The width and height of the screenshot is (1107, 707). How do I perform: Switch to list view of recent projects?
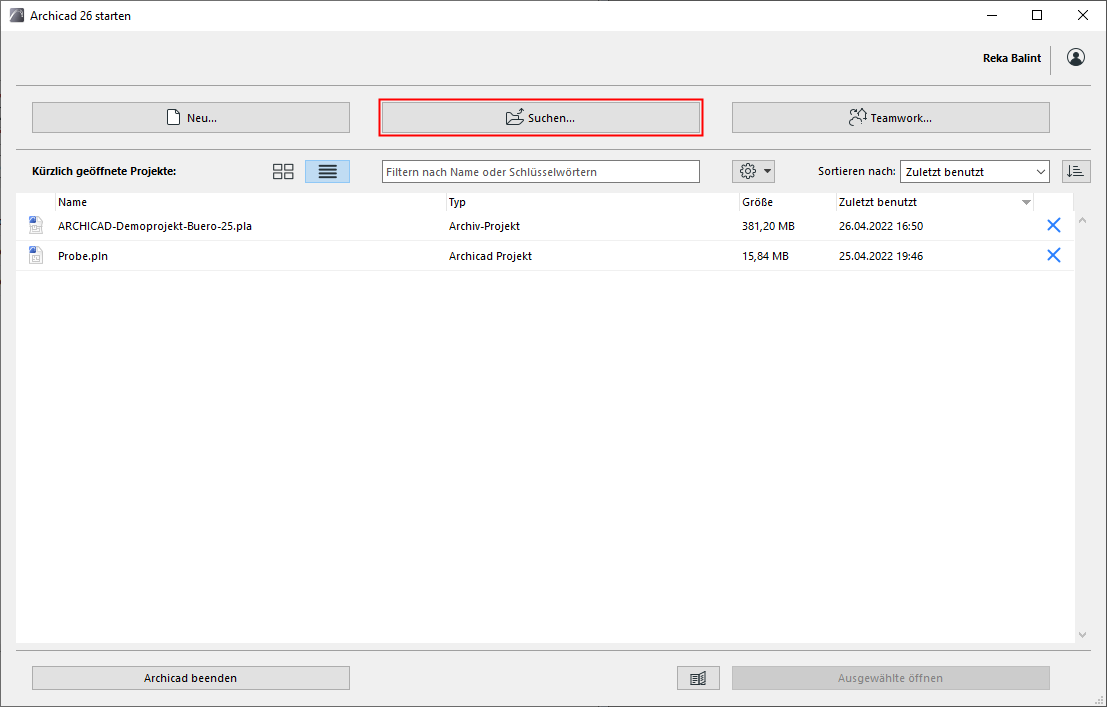coord(328,172)
